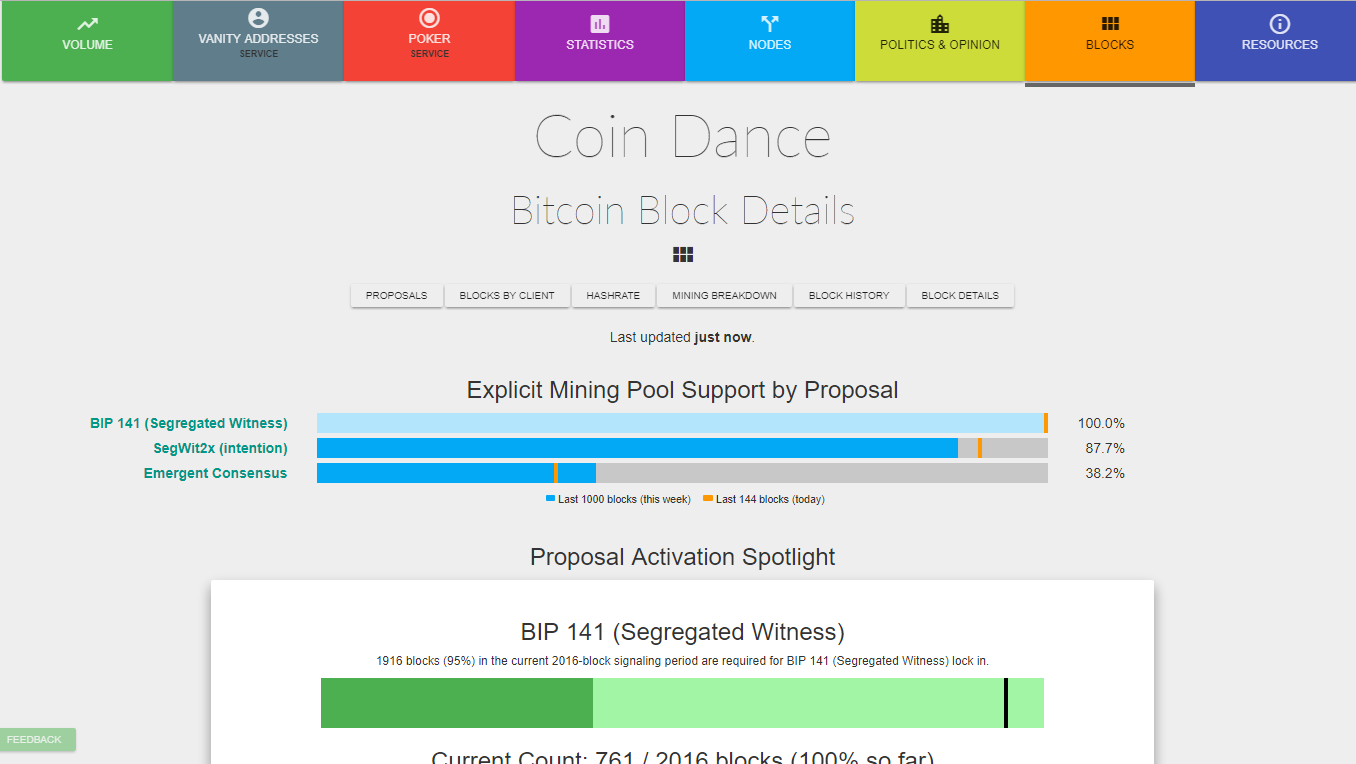The height and width of the screenshot is (764, 1356).
Task: Follow the SegWit2x (intention) link
Action: 220,448
